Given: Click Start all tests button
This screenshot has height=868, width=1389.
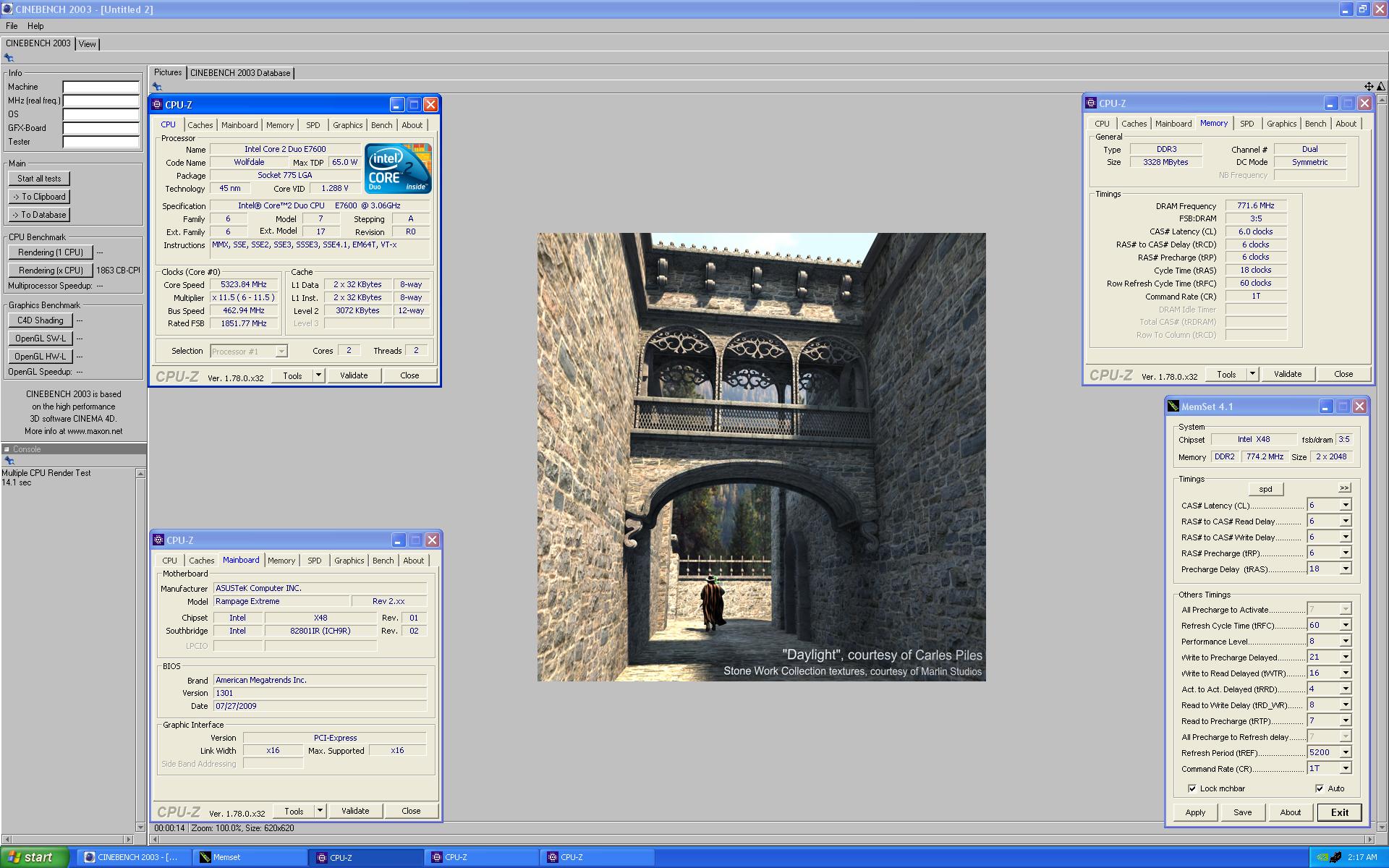Looking at the screenshot, I should [39, 179].
